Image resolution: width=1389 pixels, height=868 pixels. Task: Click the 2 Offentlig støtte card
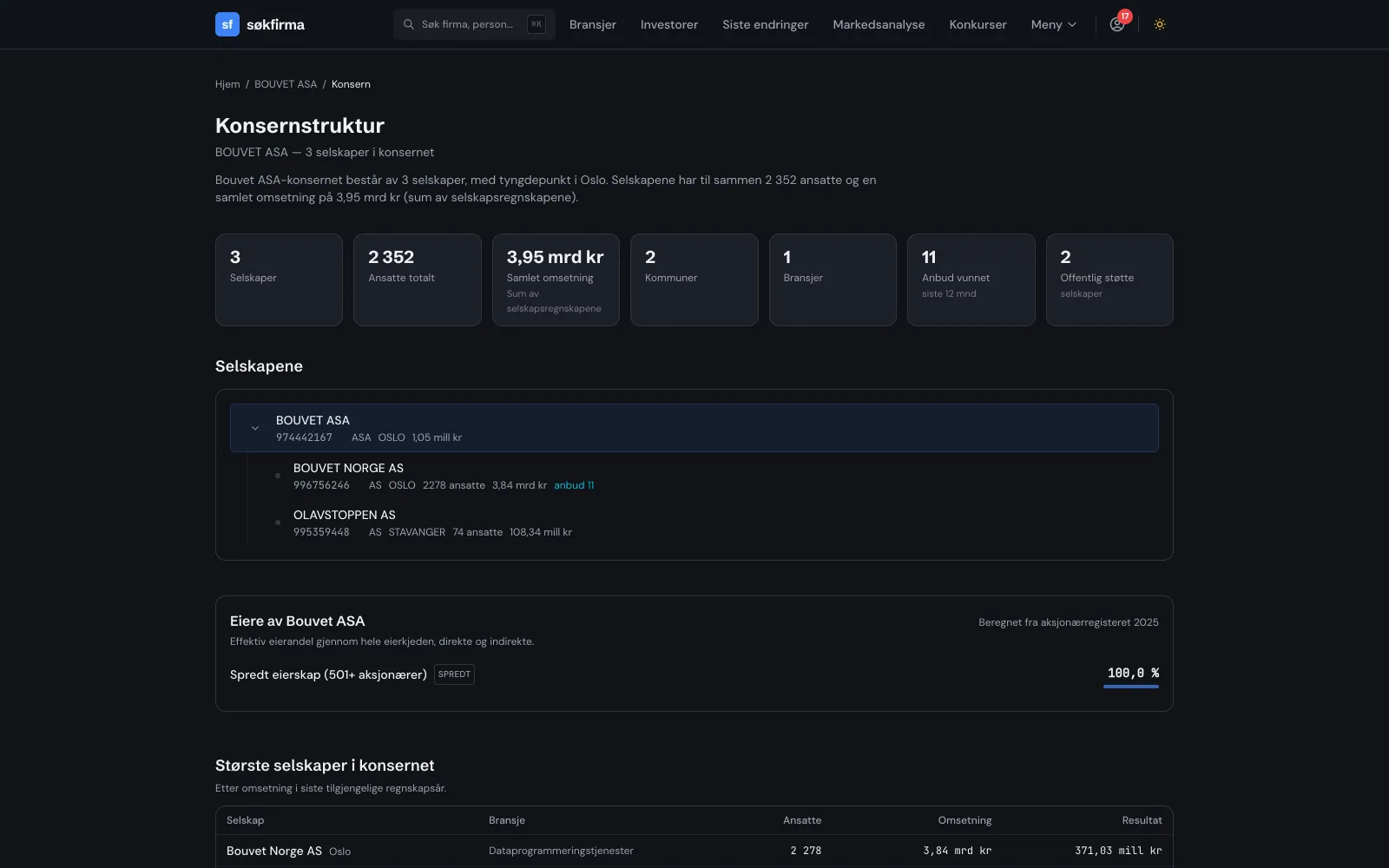point(1109,279)
